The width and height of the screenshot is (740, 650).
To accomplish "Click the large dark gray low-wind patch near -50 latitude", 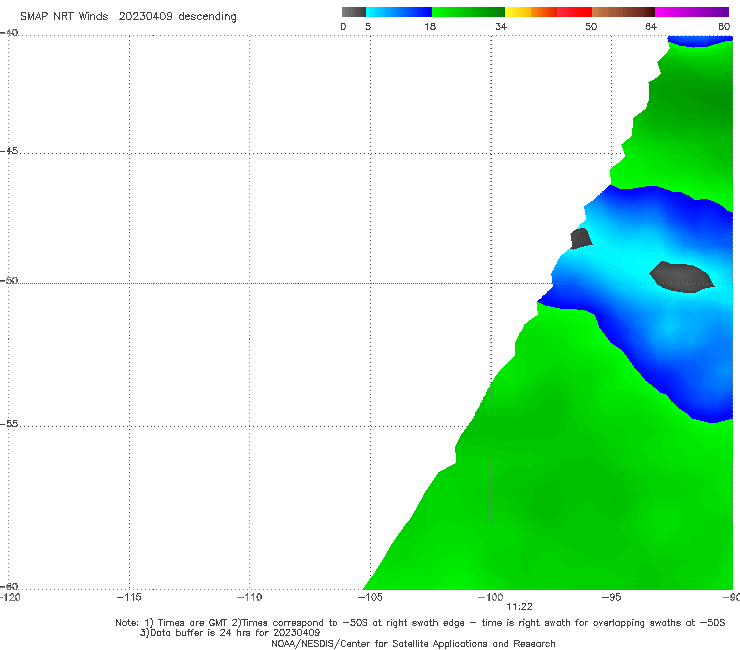I will [681, 277].
